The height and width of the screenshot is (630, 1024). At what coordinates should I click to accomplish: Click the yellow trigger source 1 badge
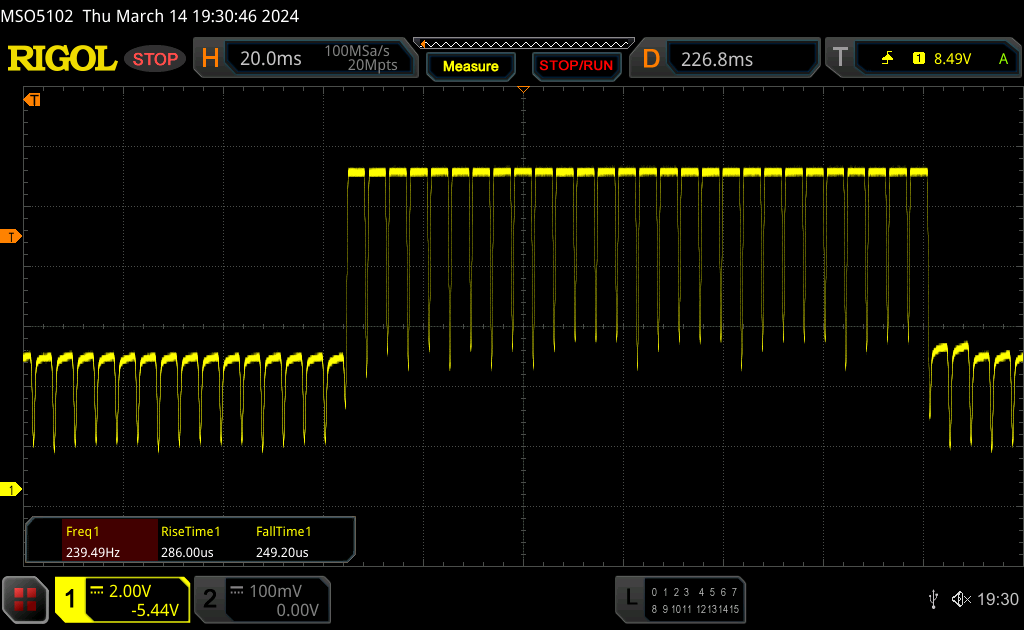click(918, 59)
